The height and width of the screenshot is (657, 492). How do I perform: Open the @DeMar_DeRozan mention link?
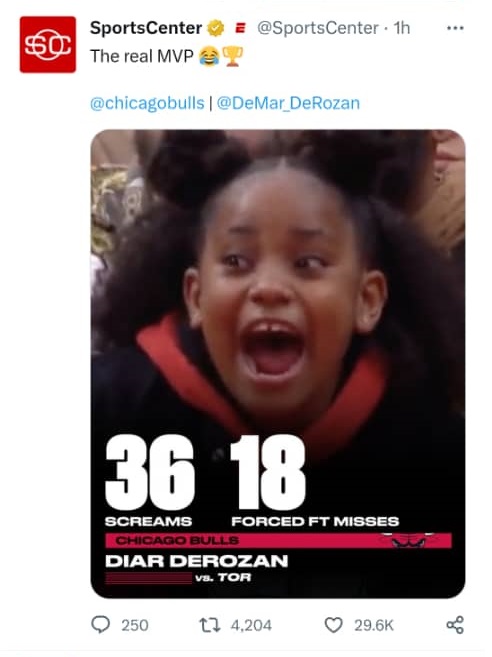[288, 103]
